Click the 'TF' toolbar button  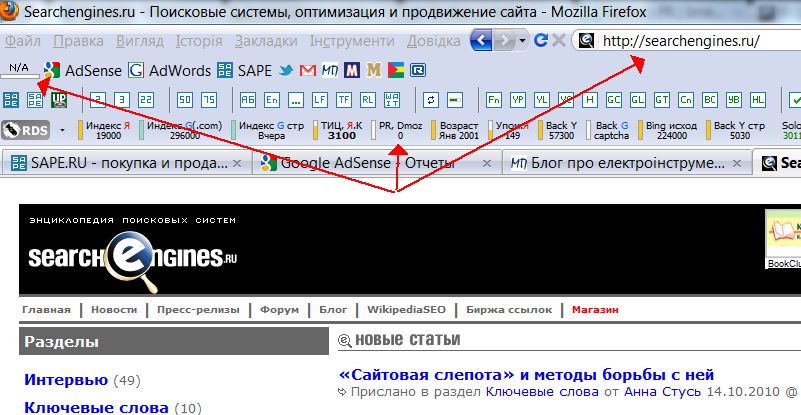344,100
